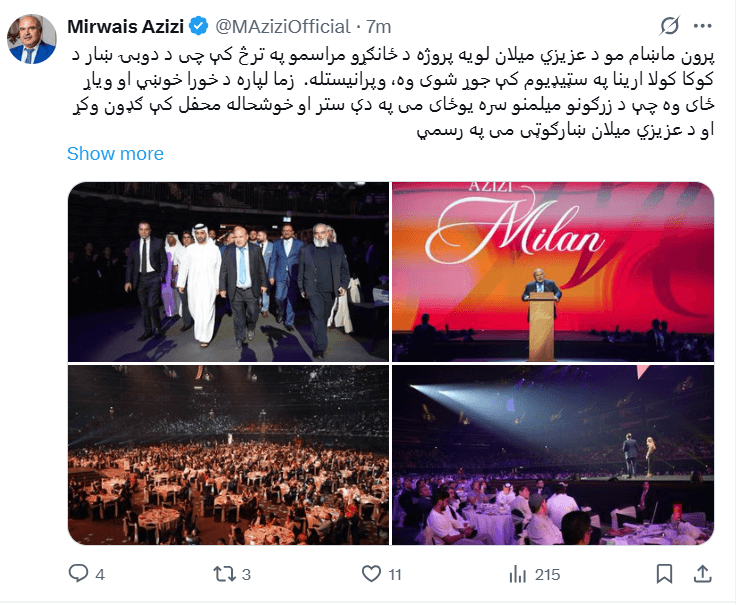Open the Azizi Milan podium photo
This screenshot has height=605, width=743.
553,272
